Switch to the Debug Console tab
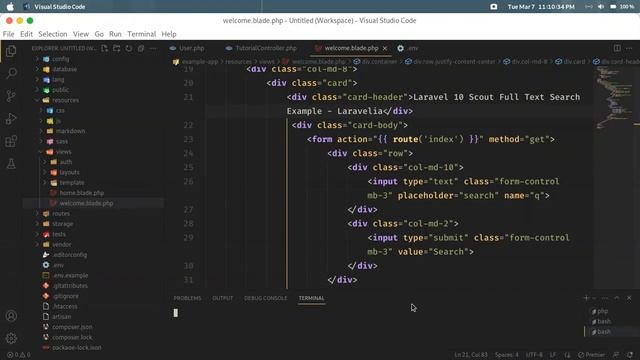The image size is (640, 360). click(x=265, y=298)
